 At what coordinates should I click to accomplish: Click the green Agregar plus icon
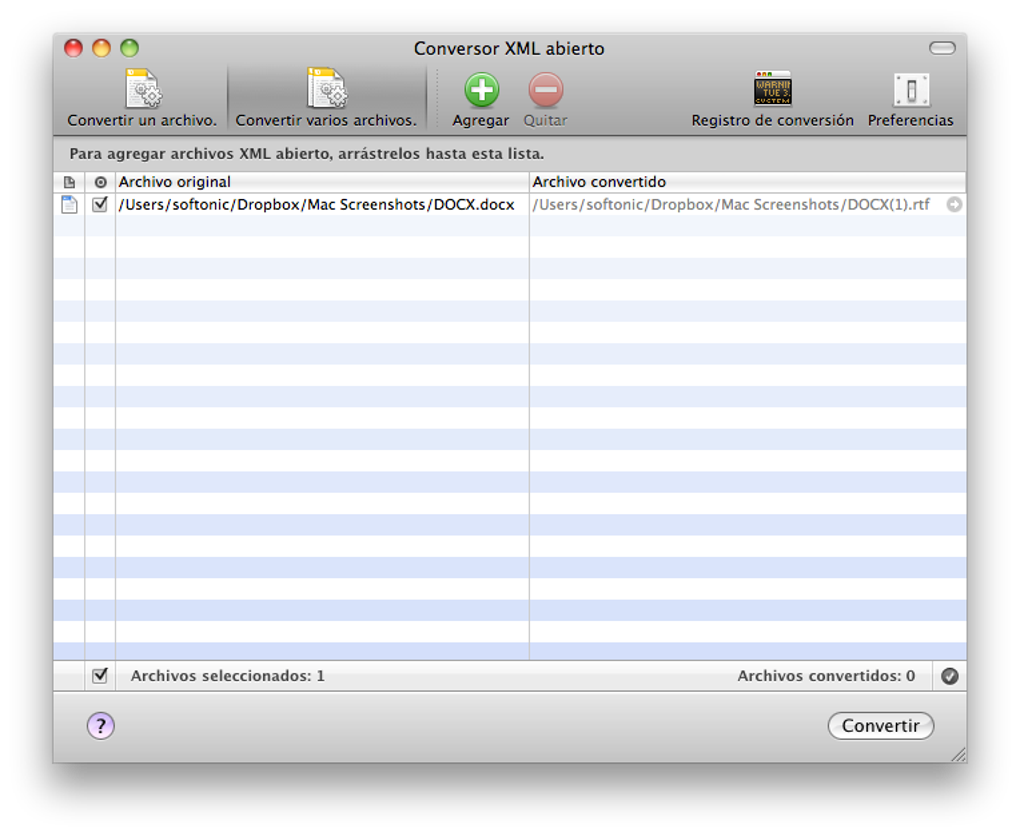coord(481,90)
